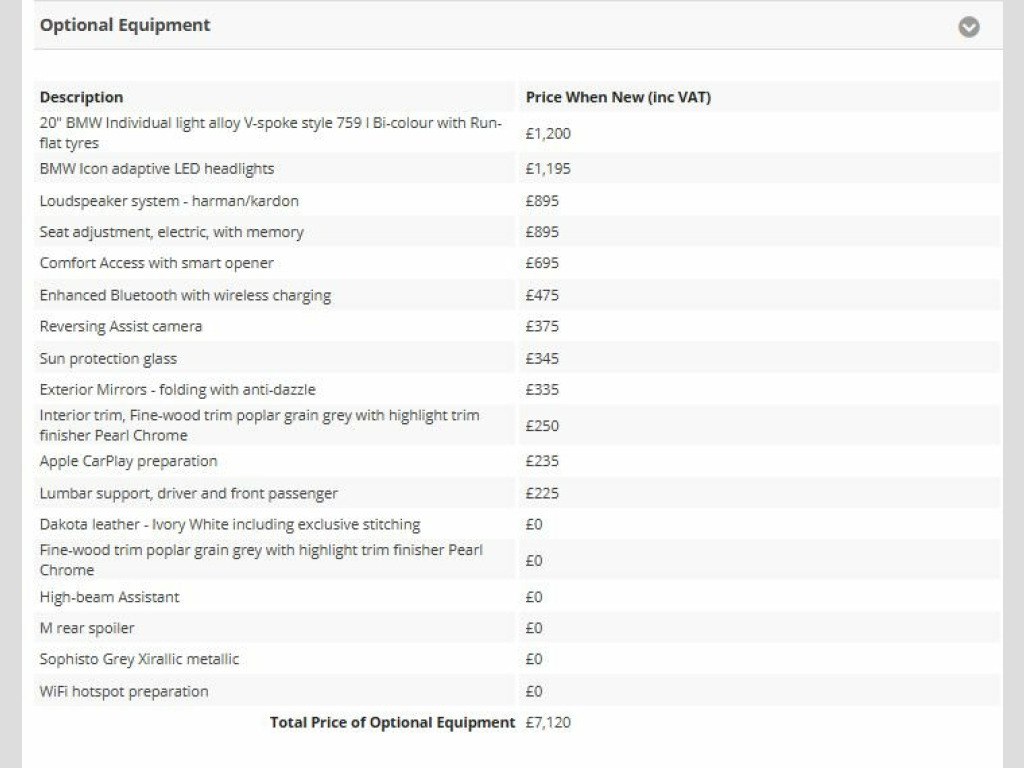Screen dimensions: 1024x768
Task: Select the M rear spoiler entry
Action: [87, 628]
